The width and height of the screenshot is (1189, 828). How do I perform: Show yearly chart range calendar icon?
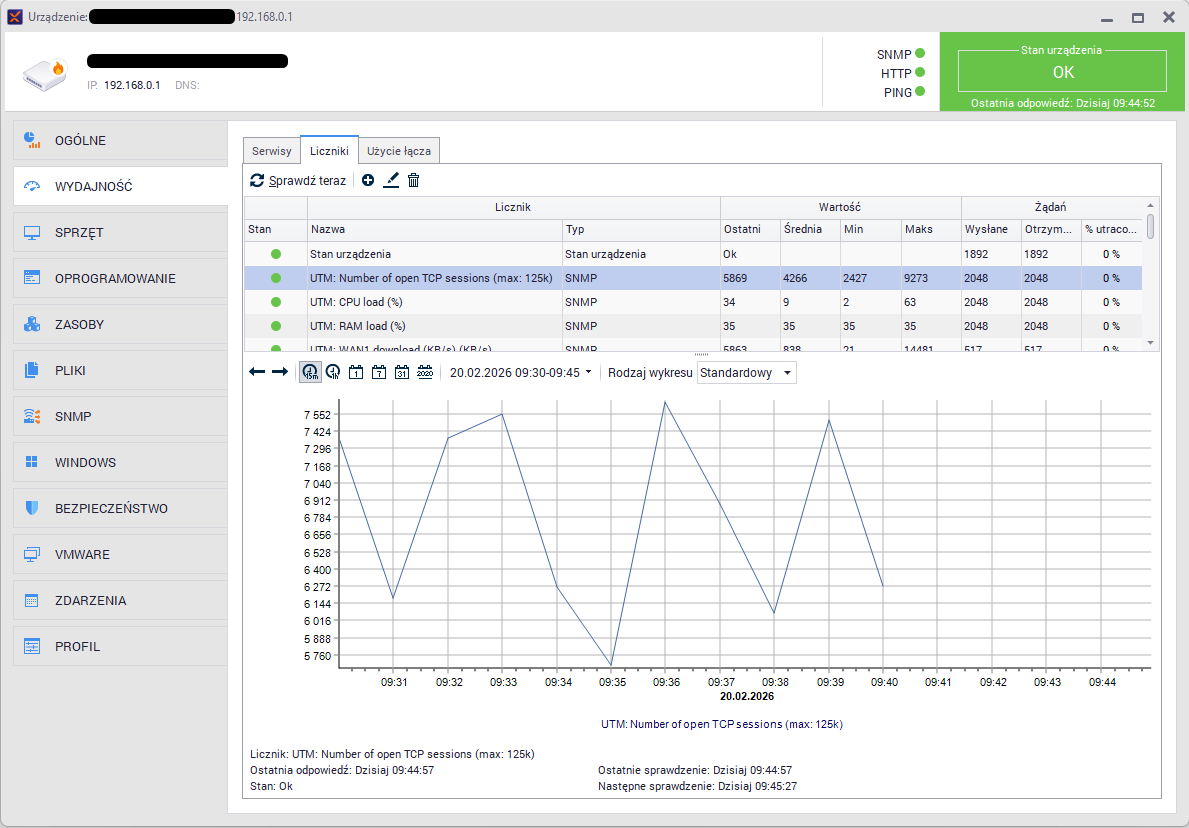pos(424,372)
